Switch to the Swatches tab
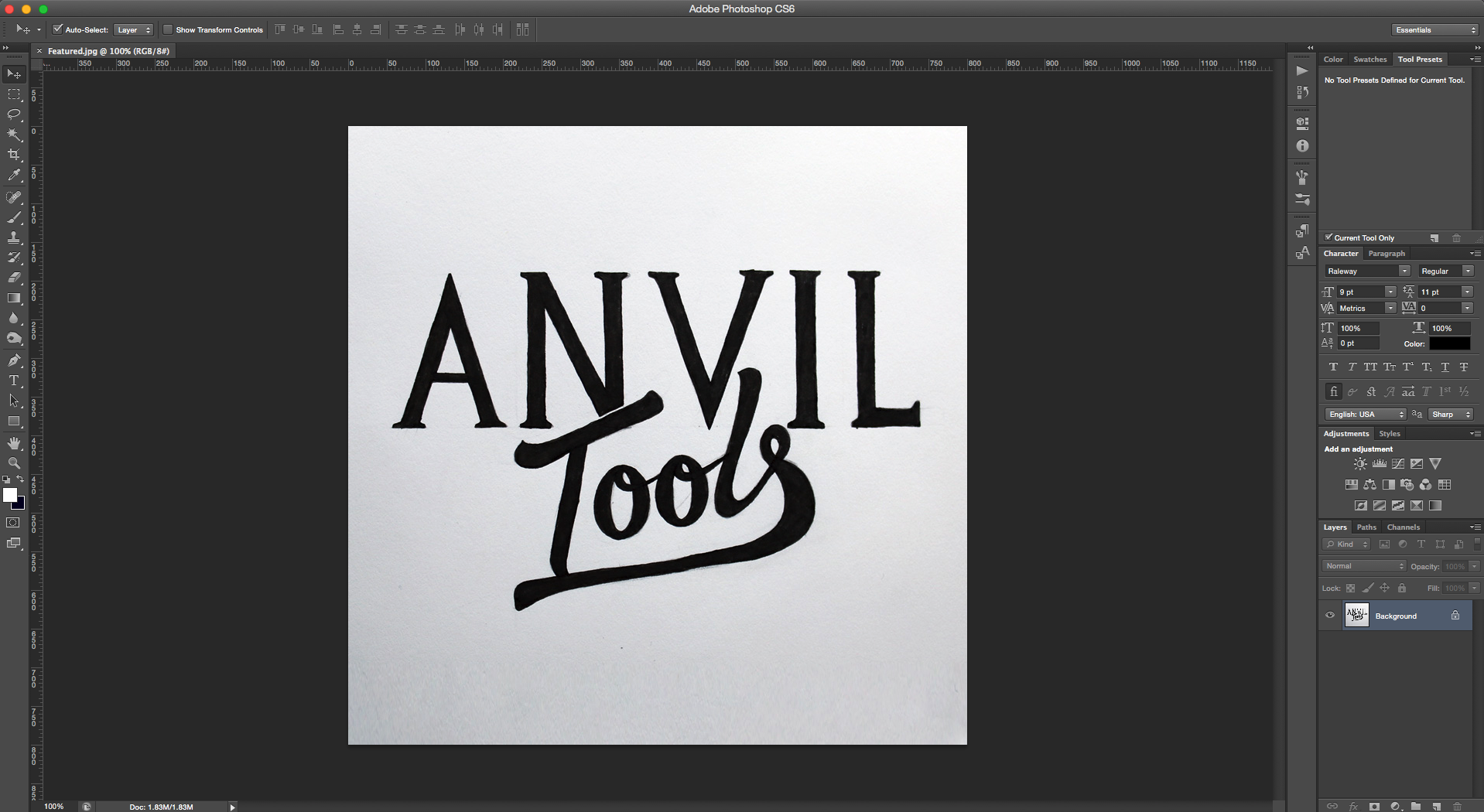This screenshot has width=1484, height=812. (x=1369, y=60)
